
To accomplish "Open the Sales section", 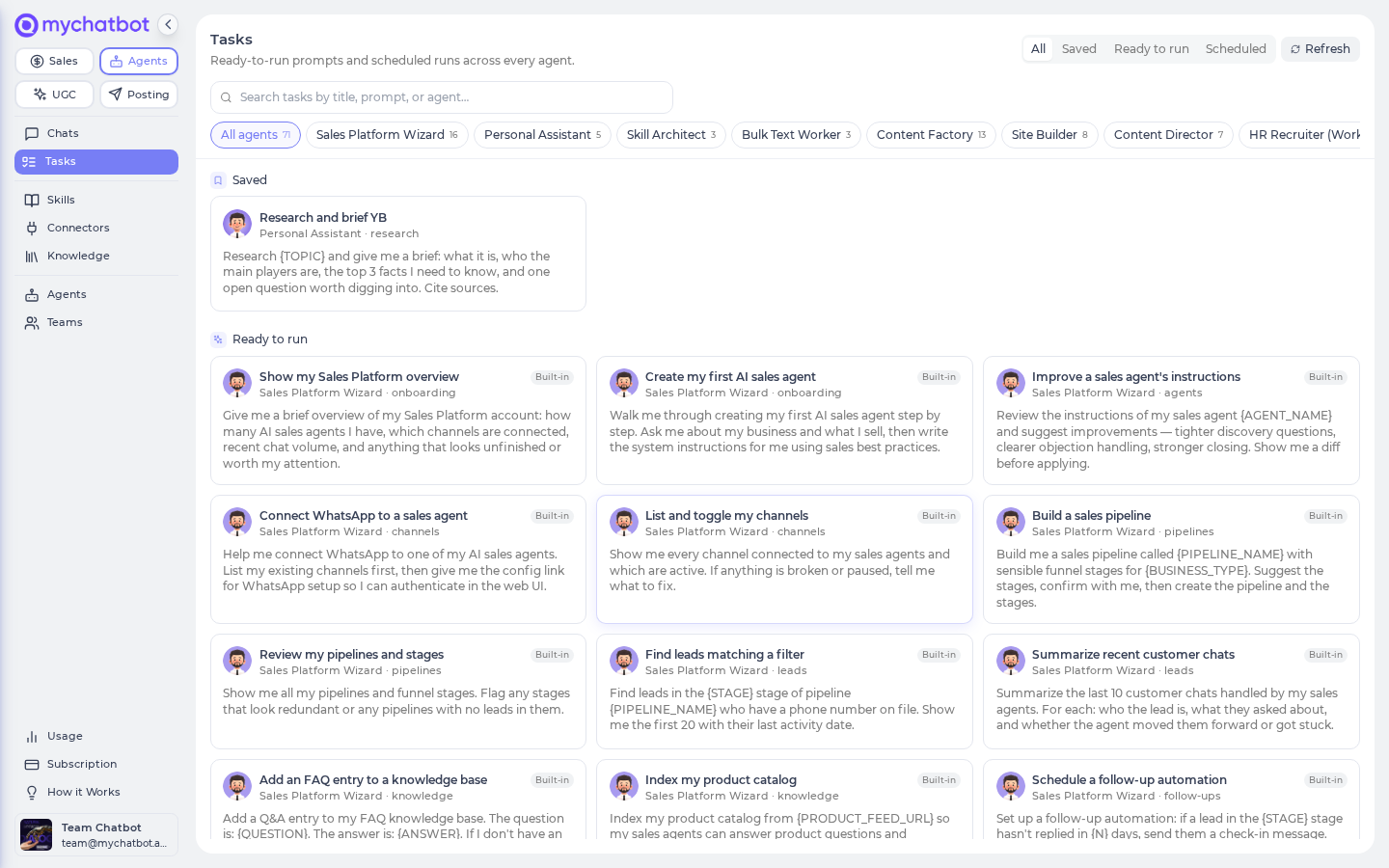I will [54, 61].
